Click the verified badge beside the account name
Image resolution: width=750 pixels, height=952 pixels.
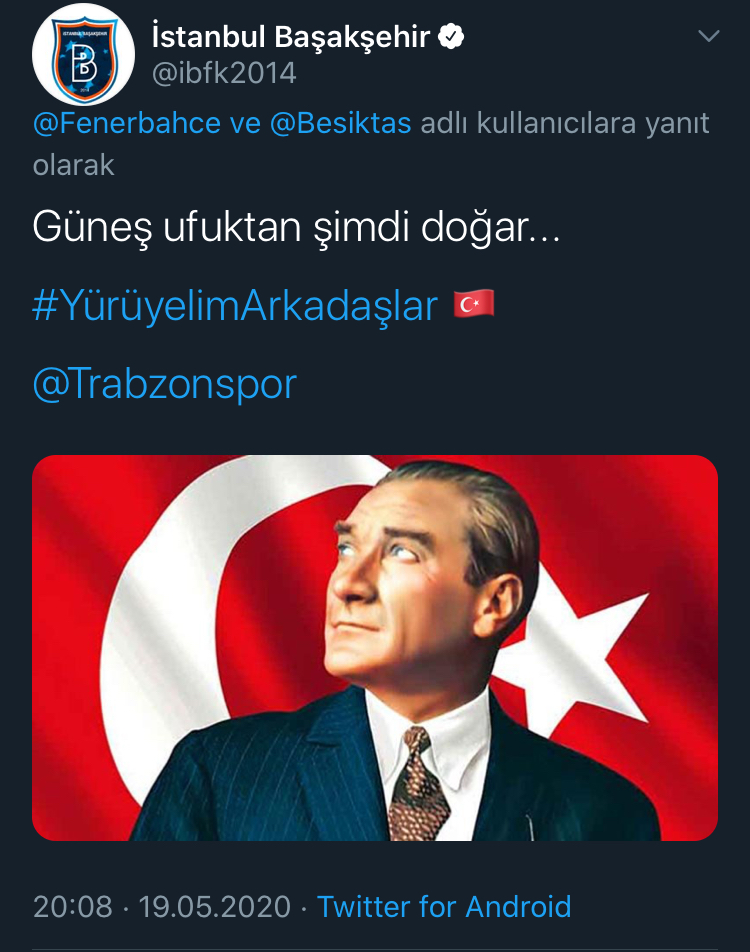pyautogui.click(x=451, y=36)
